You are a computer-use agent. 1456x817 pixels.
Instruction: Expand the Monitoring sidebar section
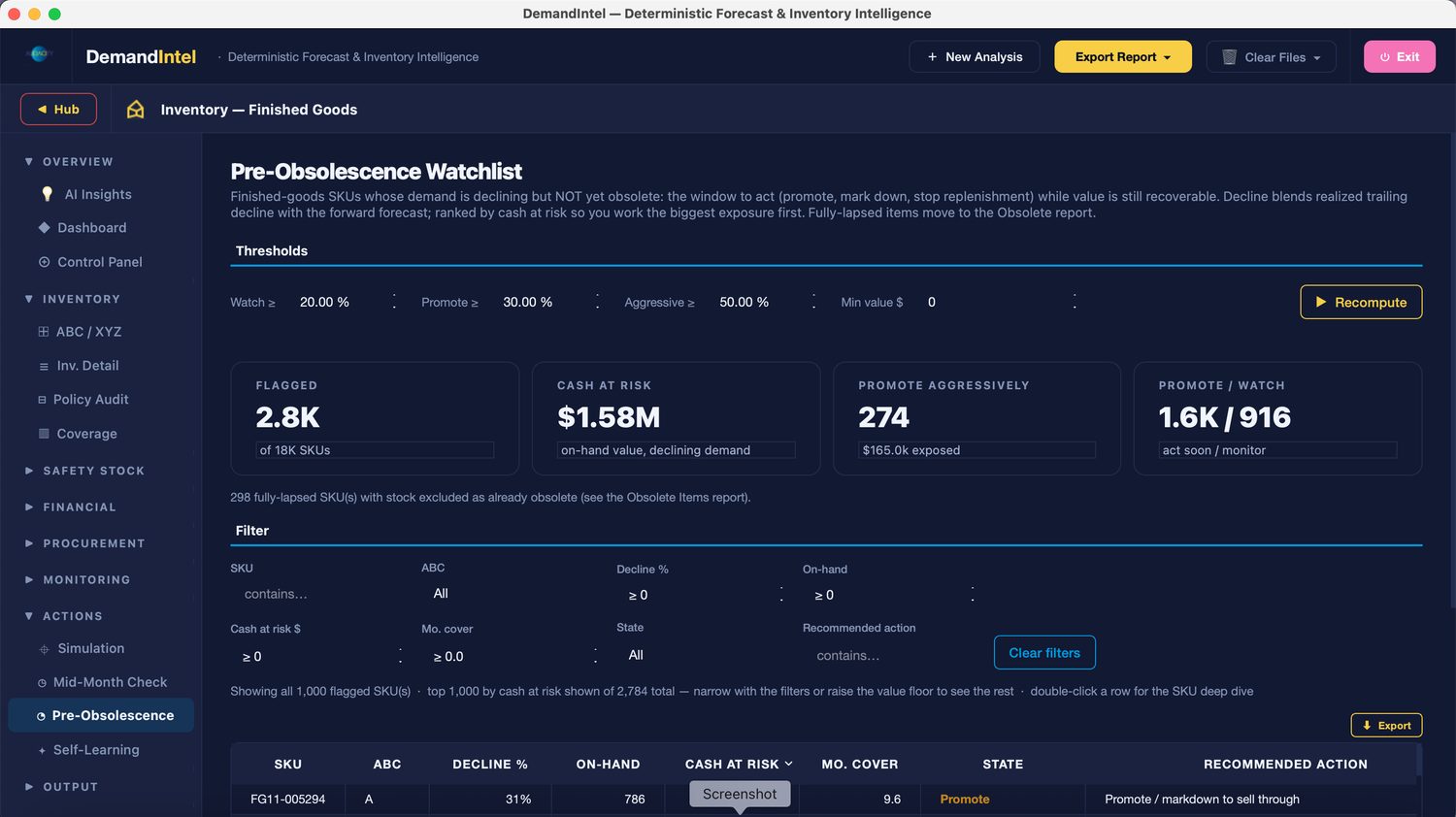pyautogui.click(x=29, y=579)
